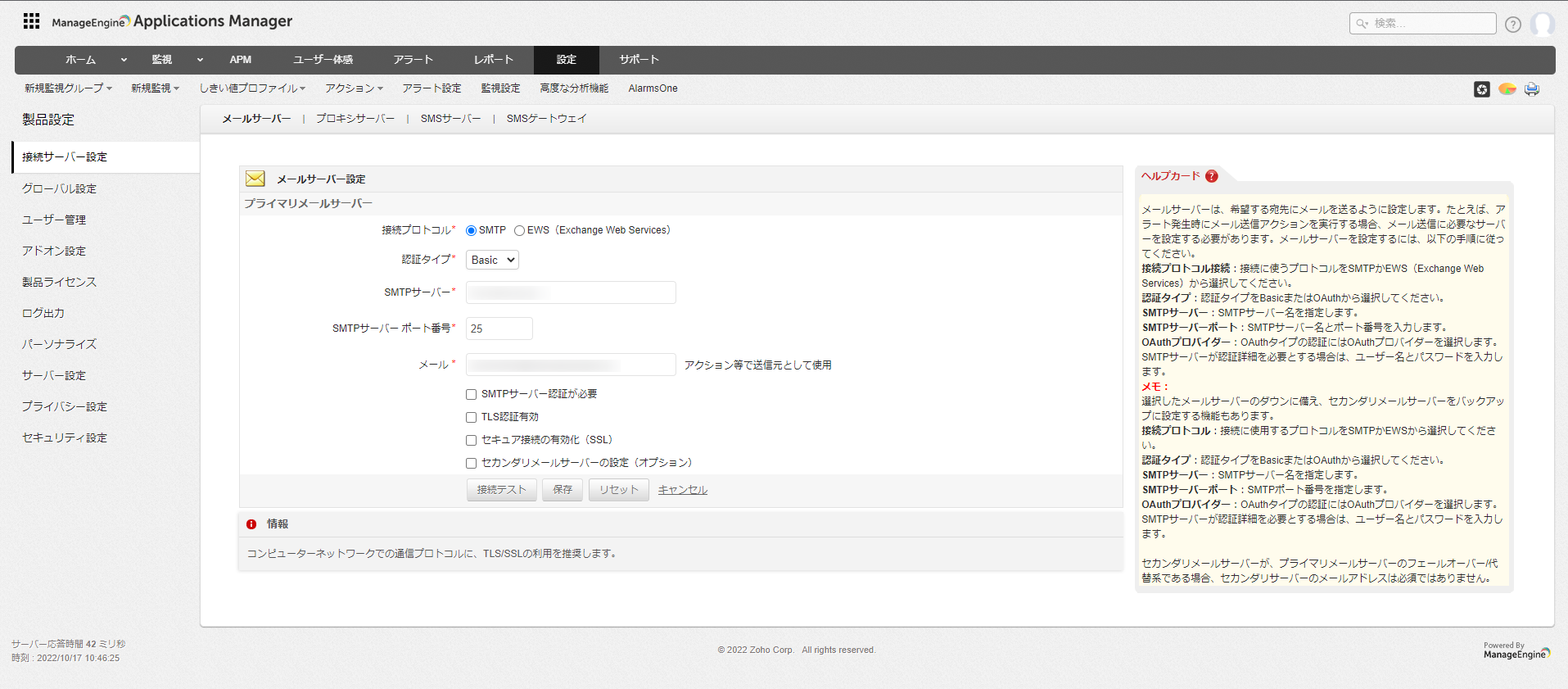Open the user profile avatar
The image size is (1568, 689).
pos(1543,24)
